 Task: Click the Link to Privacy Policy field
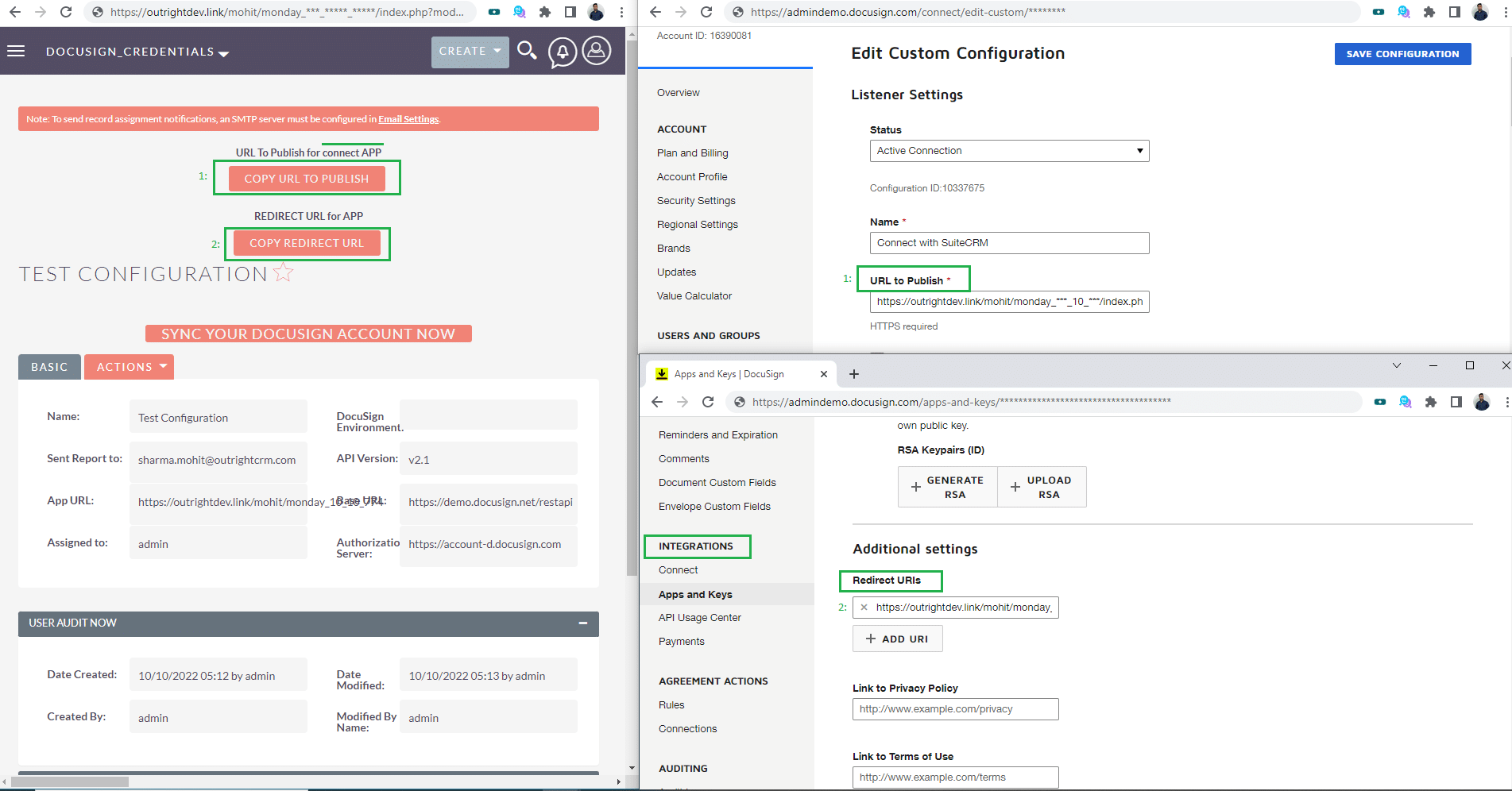pyautogui.click(x=955, y=709)
